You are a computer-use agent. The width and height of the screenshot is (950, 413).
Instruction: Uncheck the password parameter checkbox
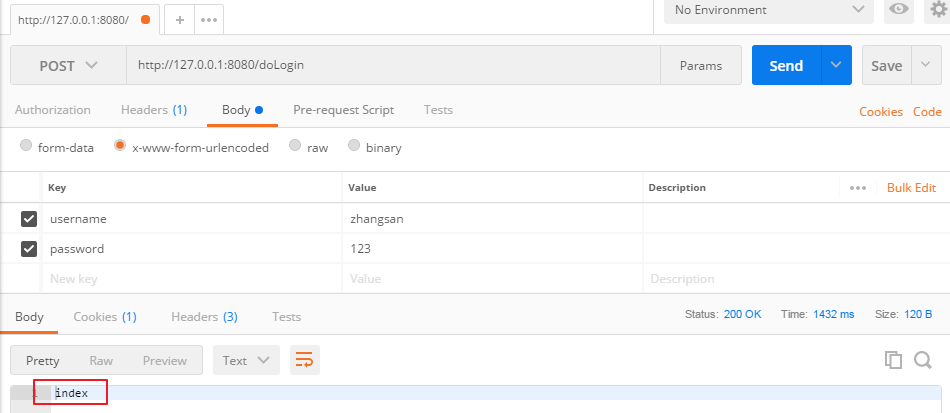29,248
